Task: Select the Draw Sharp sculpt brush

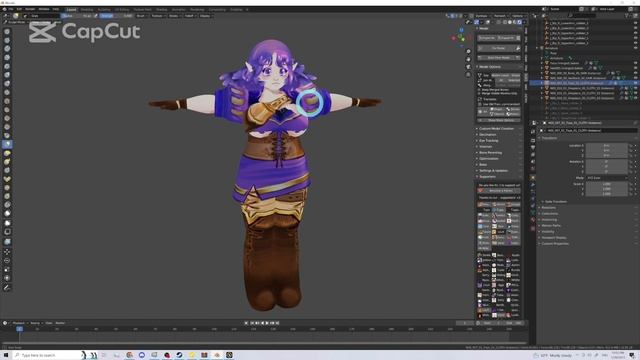Action: 7,40
